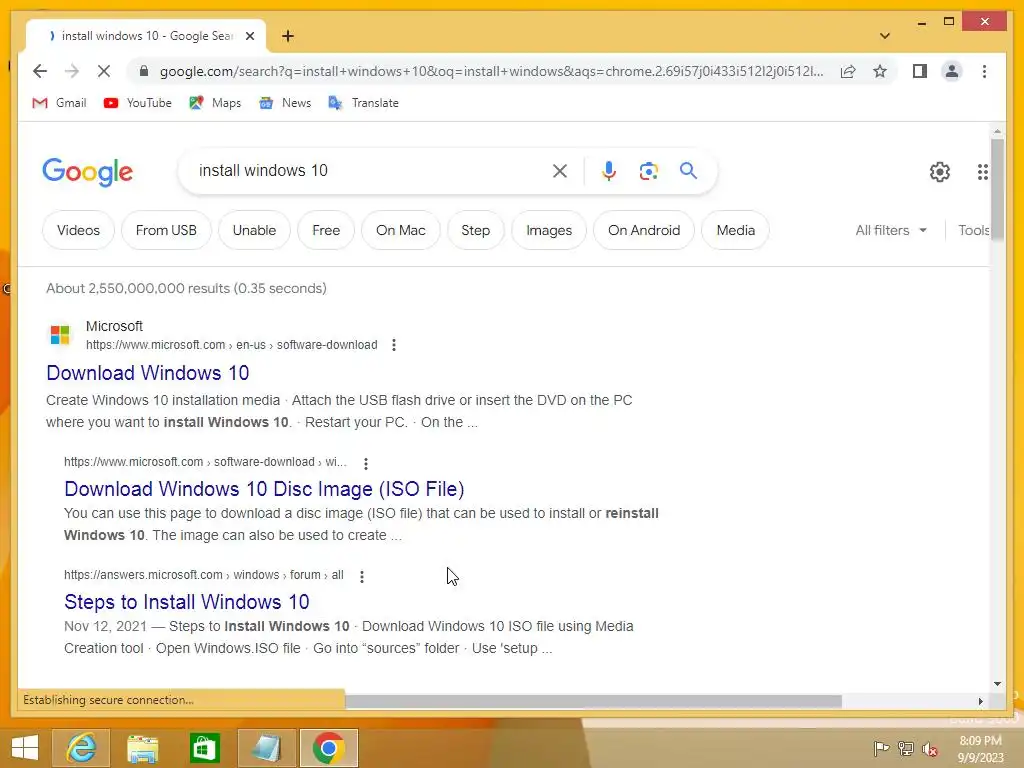
Task: Select the Images filter chip
Action: click(x=549, y=231)
